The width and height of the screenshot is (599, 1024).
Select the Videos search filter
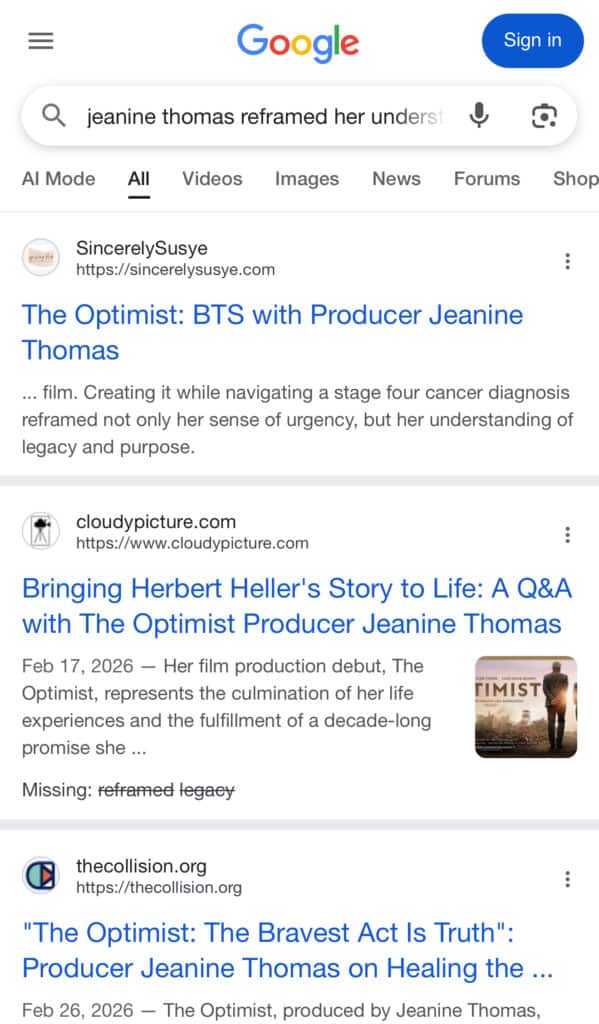click(211, 179)
